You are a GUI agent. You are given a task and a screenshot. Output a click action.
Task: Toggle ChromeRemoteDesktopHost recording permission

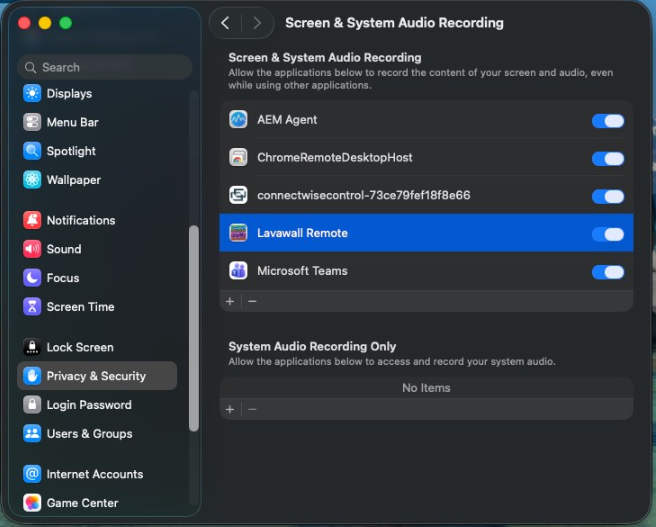tap(608, 159)
